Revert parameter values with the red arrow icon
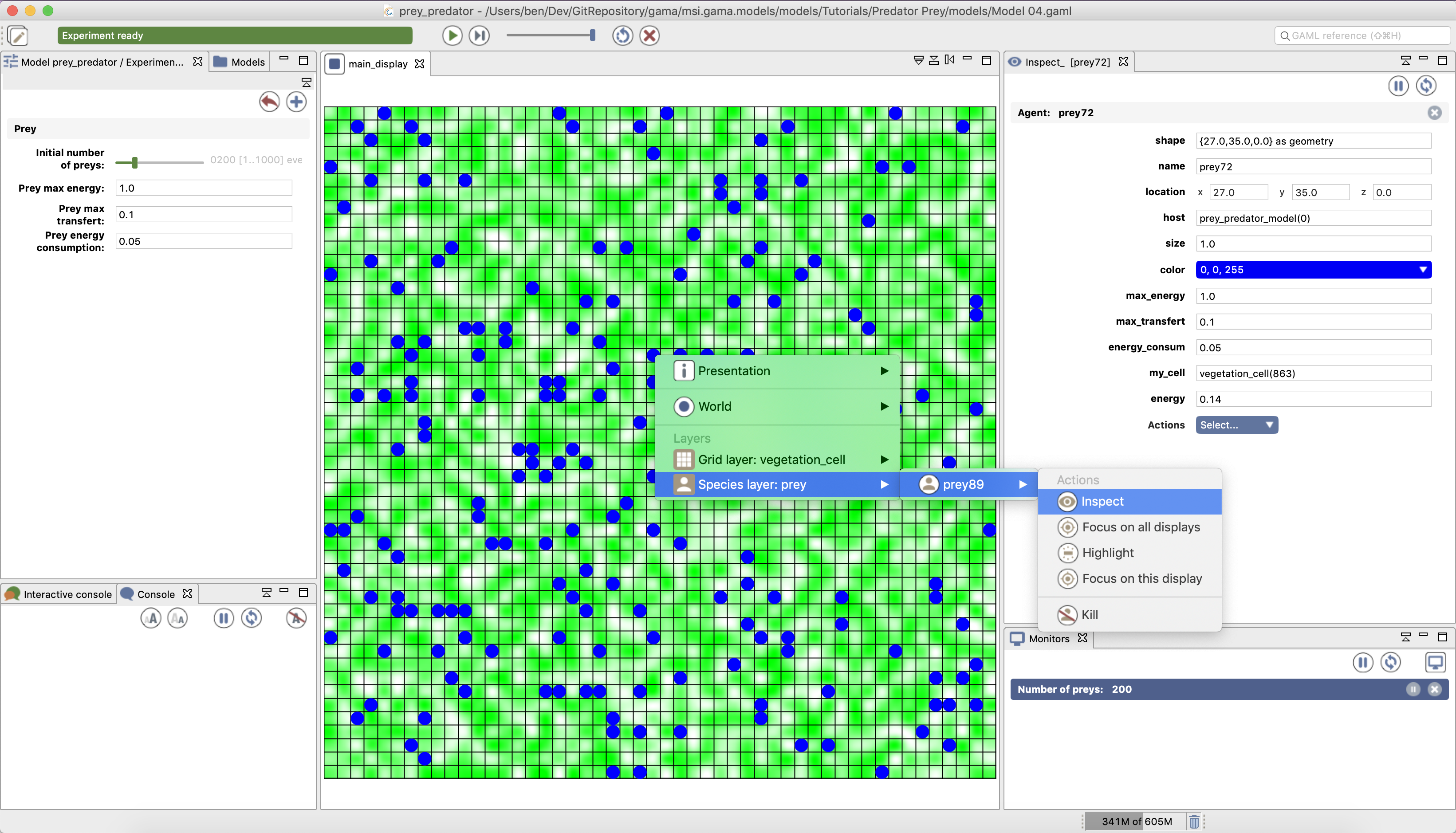 [269, 102]
